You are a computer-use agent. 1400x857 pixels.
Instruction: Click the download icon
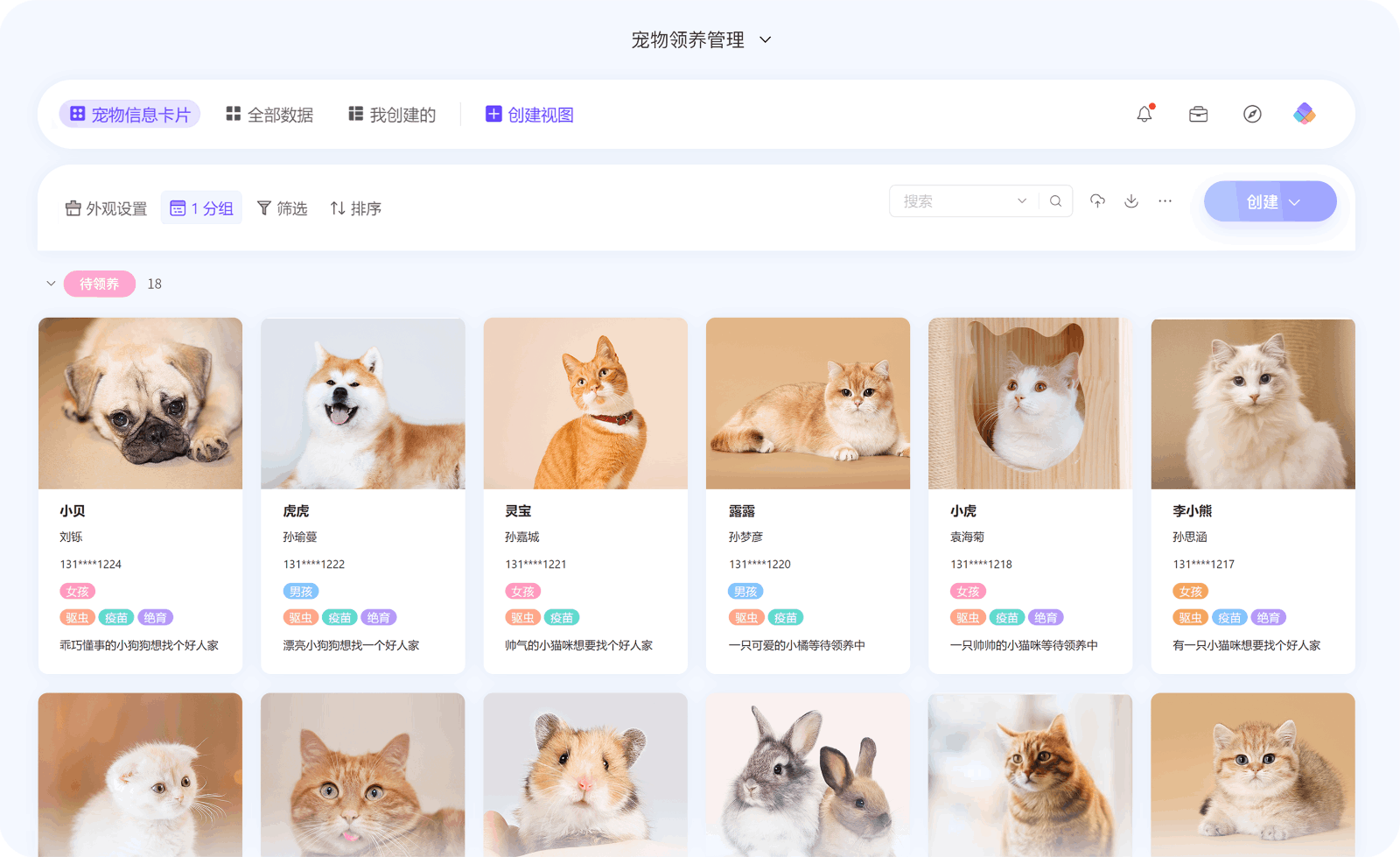click(1131, 201)
